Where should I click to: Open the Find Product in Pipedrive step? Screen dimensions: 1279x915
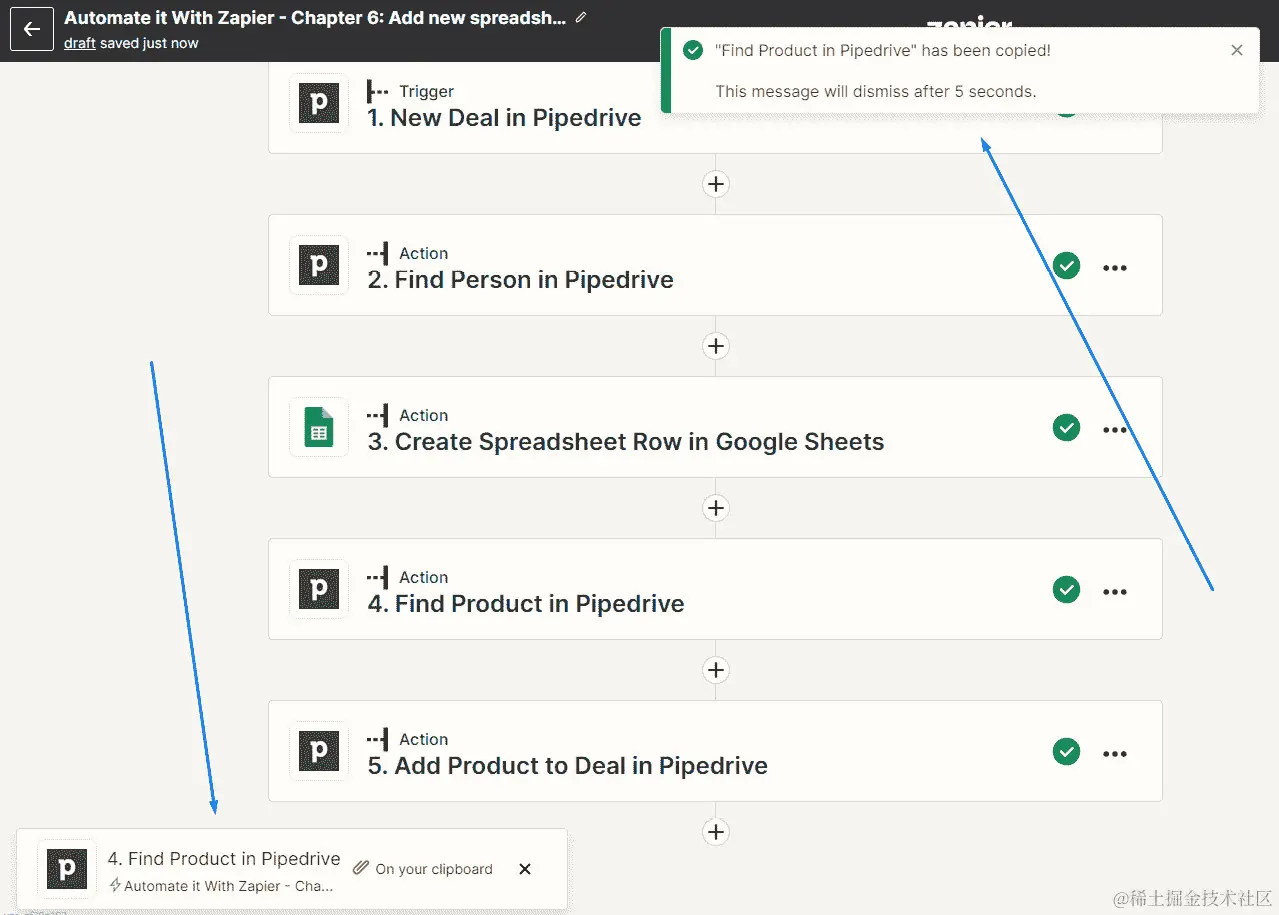point(540,603)
